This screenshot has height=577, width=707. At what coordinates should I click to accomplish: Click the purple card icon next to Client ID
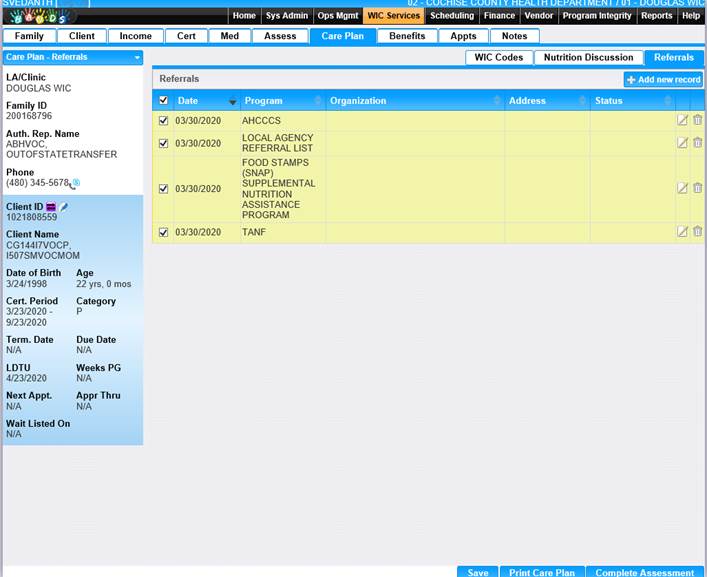pyautogui.click(x=51, y=207)
